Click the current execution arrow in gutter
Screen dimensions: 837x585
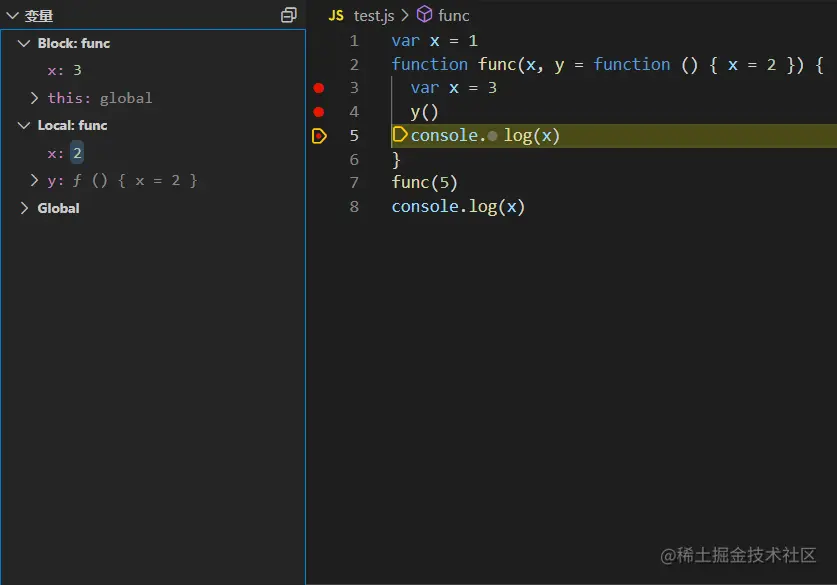pyautogui.click(x=319, y=136)
